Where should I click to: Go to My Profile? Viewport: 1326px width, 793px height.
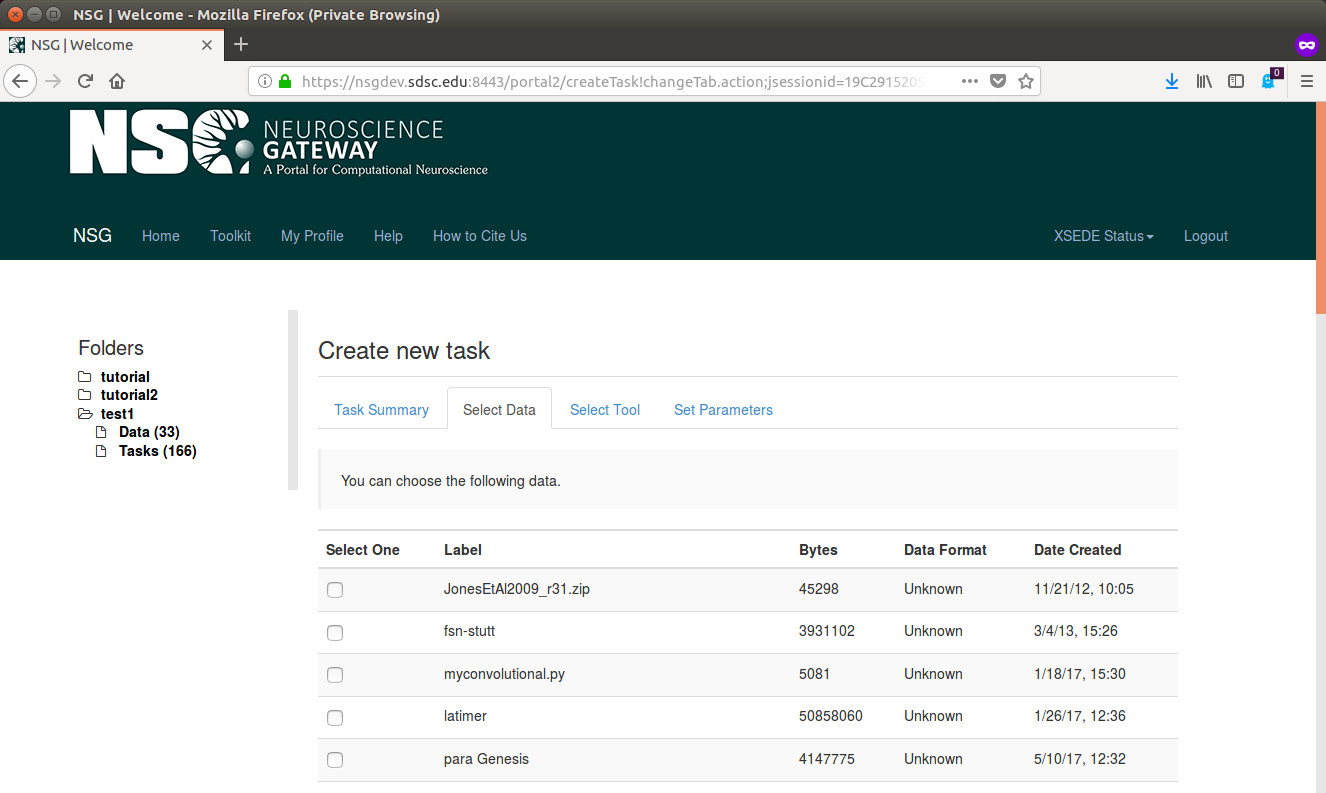tap(312, 236)
